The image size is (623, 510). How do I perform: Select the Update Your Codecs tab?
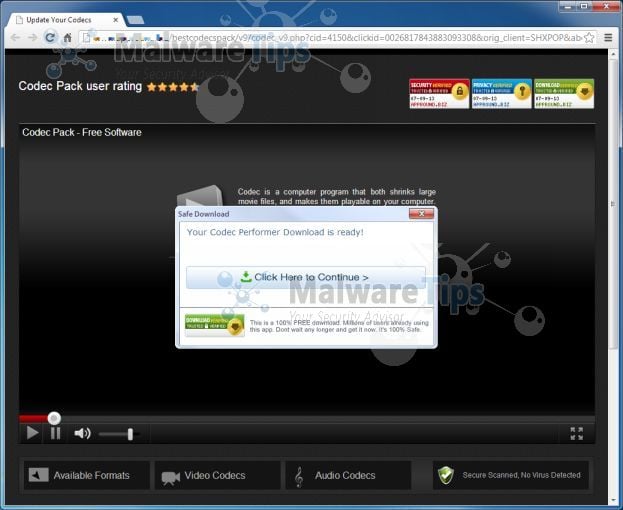click(x=66, y=19)
